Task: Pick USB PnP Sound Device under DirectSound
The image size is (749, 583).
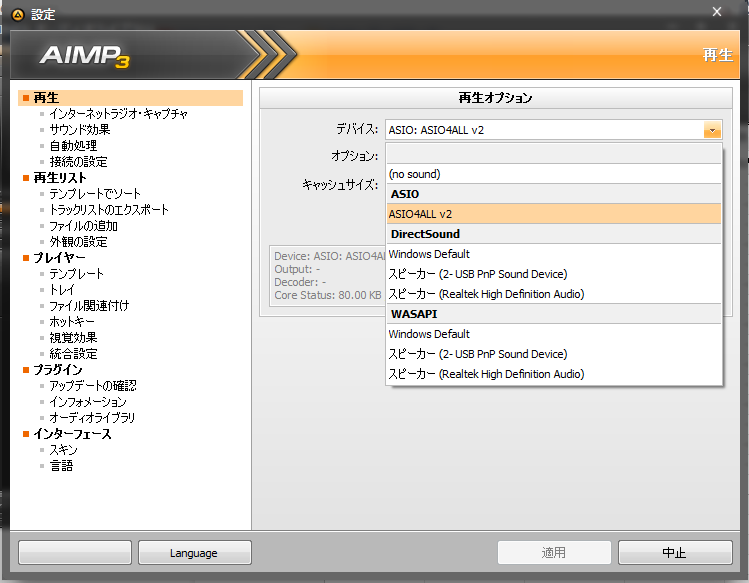Action: (x=554, y=274)
